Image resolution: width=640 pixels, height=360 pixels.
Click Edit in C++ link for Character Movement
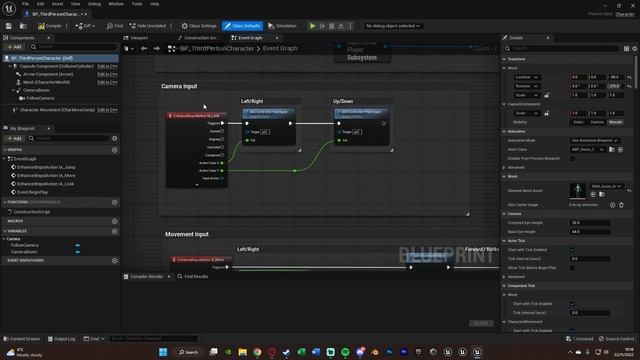[x=107, y=110]
